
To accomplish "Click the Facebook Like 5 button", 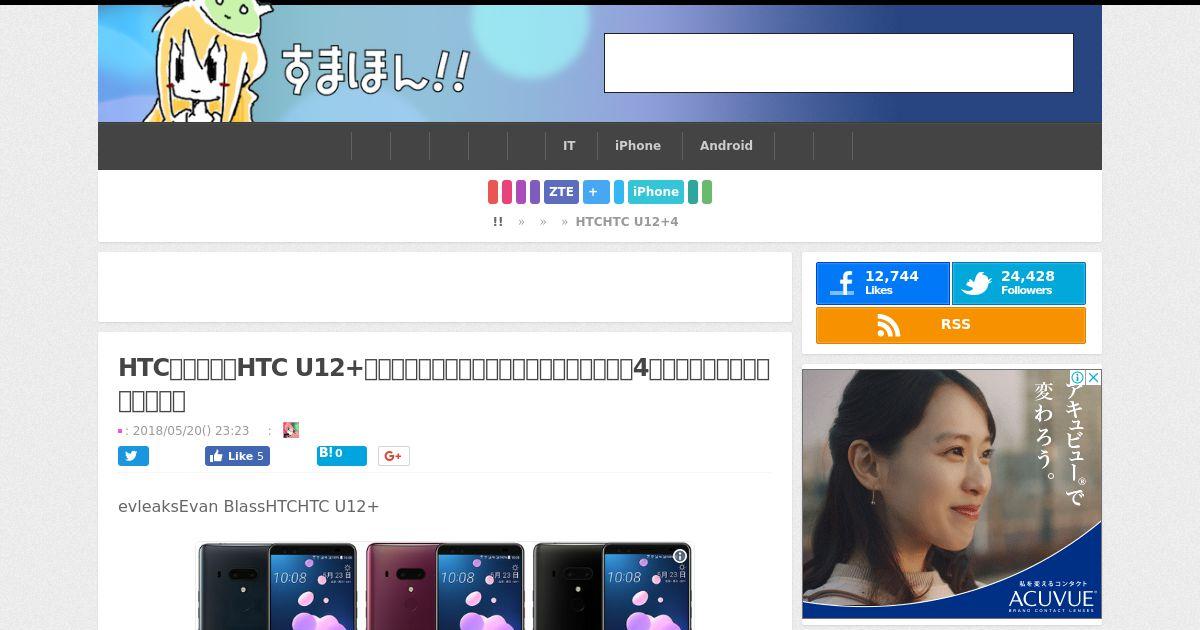I will (x=237, y=456).
